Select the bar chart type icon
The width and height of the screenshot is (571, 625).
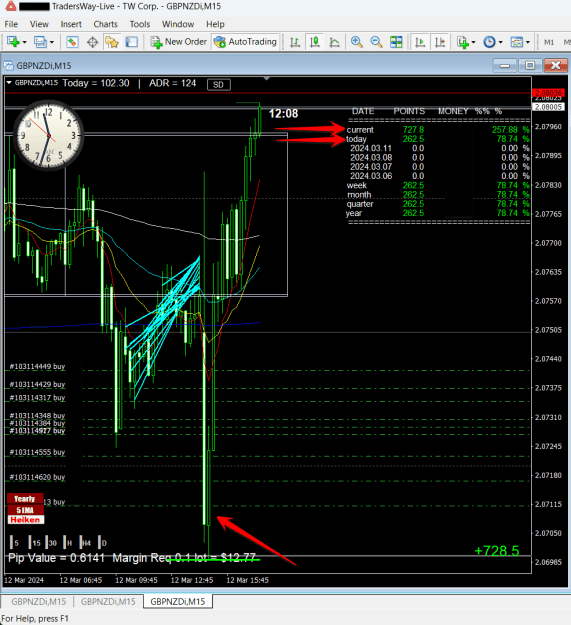point(295,42)
